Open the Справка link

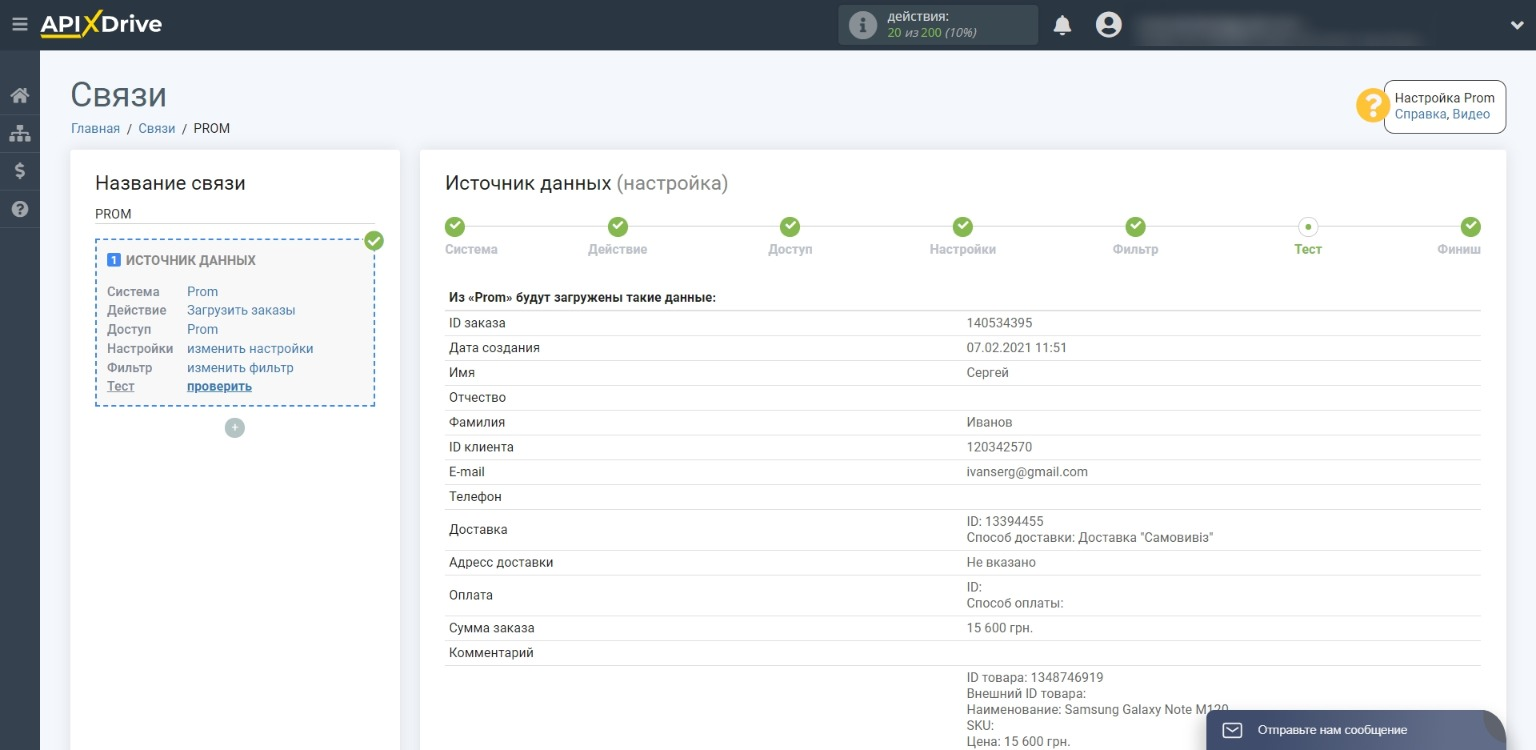pyautogui.click(x=1420, y=114)
